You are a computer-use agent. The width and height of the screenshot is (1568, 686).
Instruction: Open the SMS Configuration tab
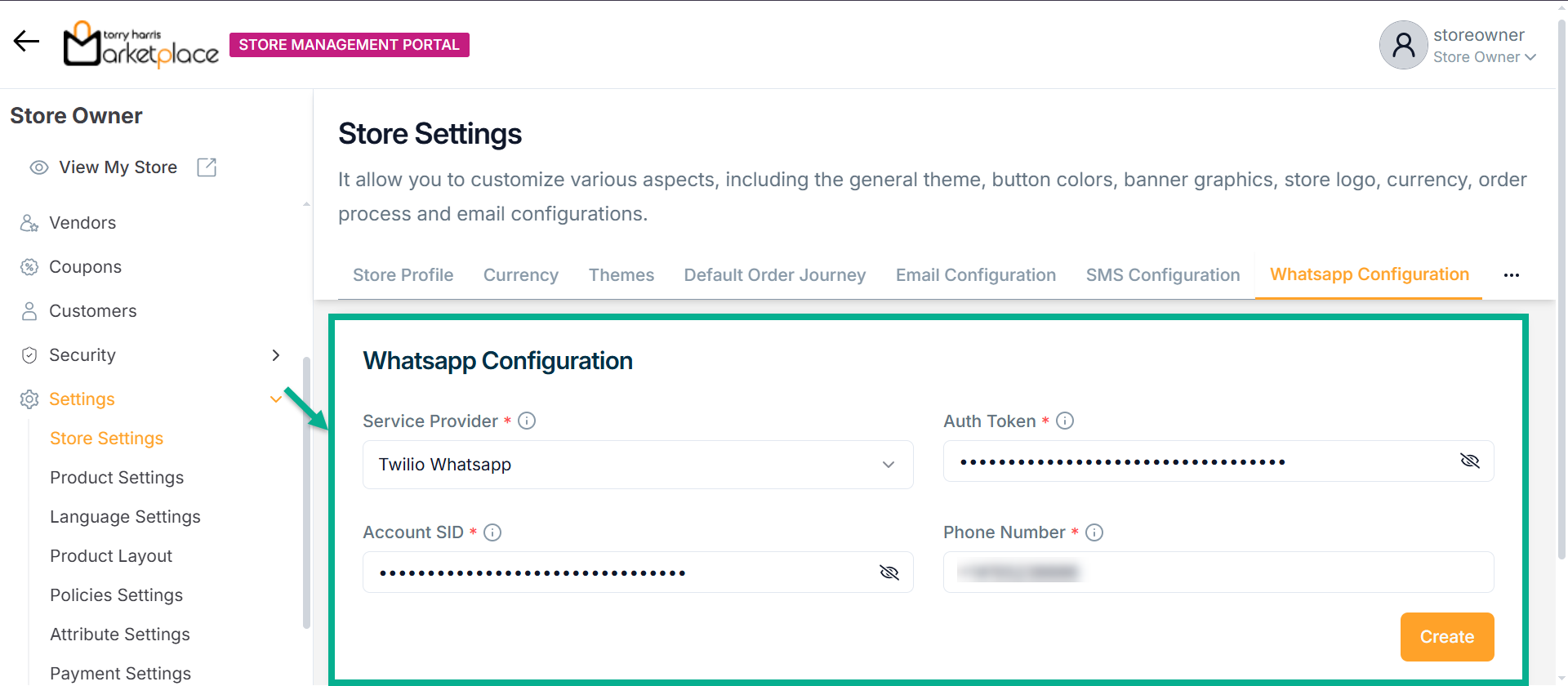(x=1162, y=275)
